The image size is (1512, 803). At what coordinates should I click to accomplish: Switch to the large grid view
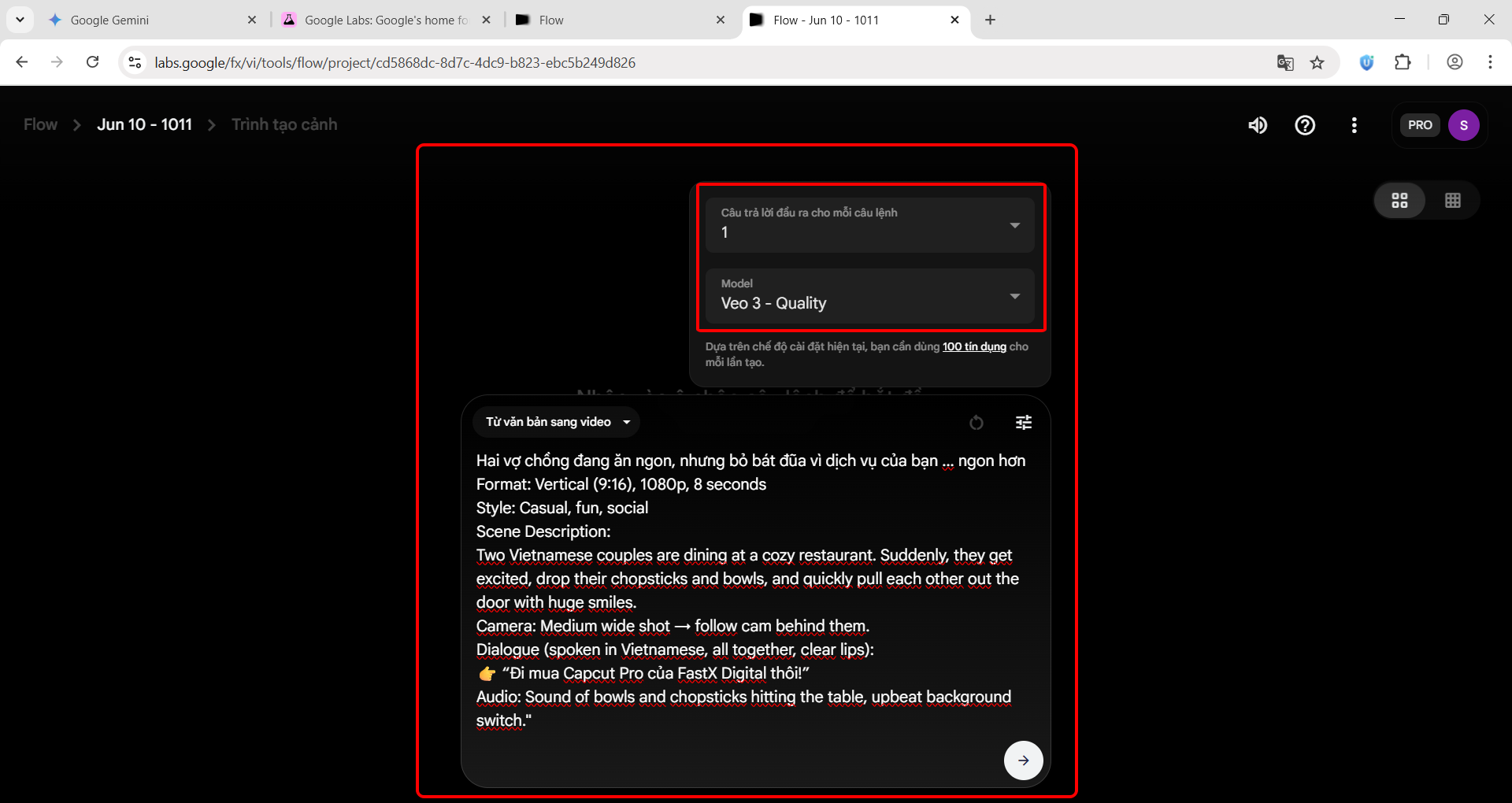[x=1399, y=200]
